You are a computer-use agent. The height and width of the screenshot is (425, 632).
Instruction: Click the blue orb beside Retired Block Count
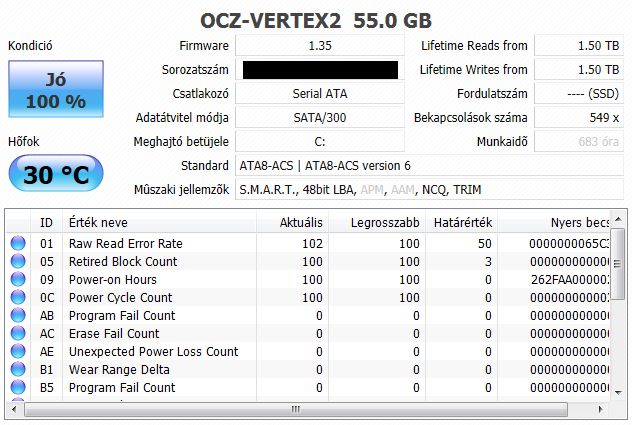coord(17,262)
